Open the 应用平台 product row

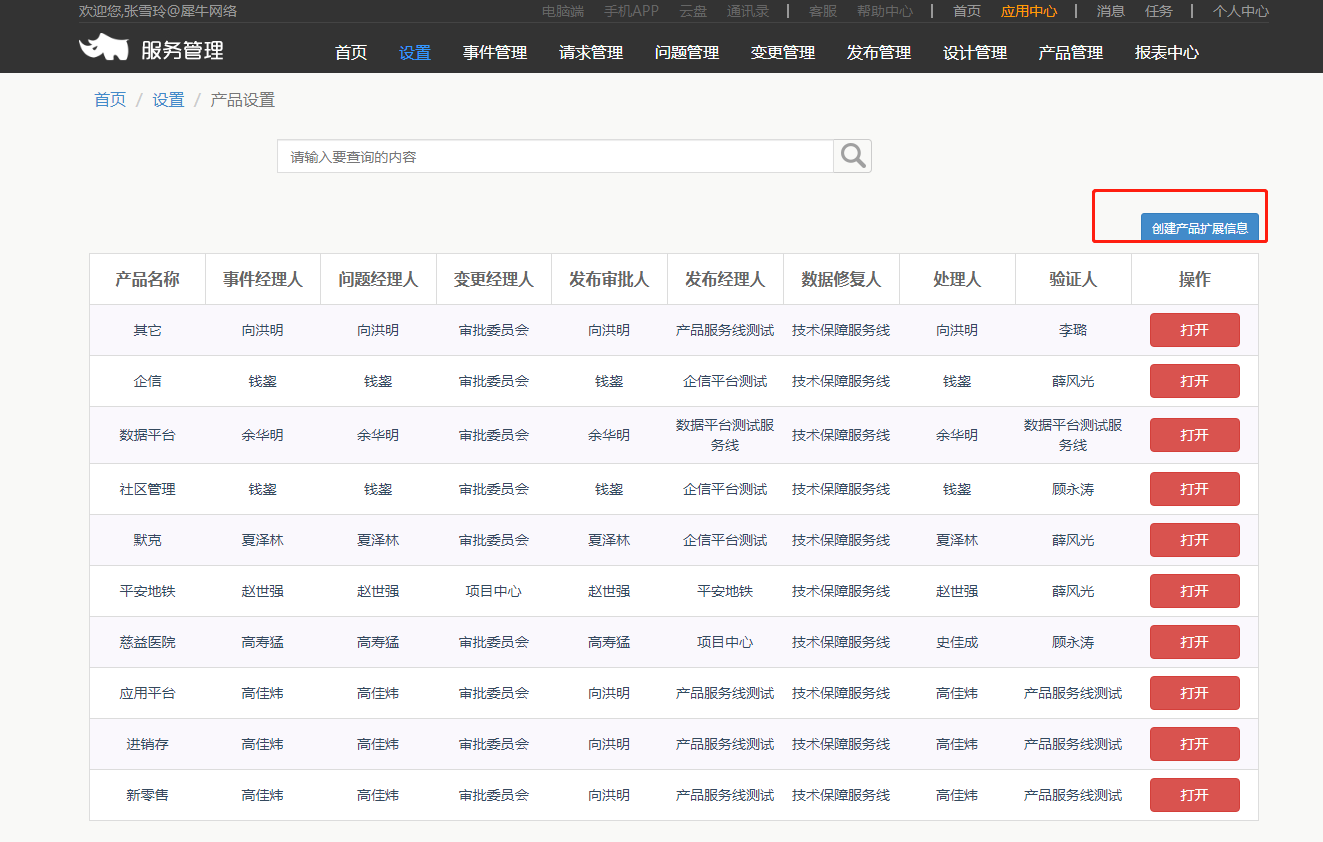[x=1194, y=693]
